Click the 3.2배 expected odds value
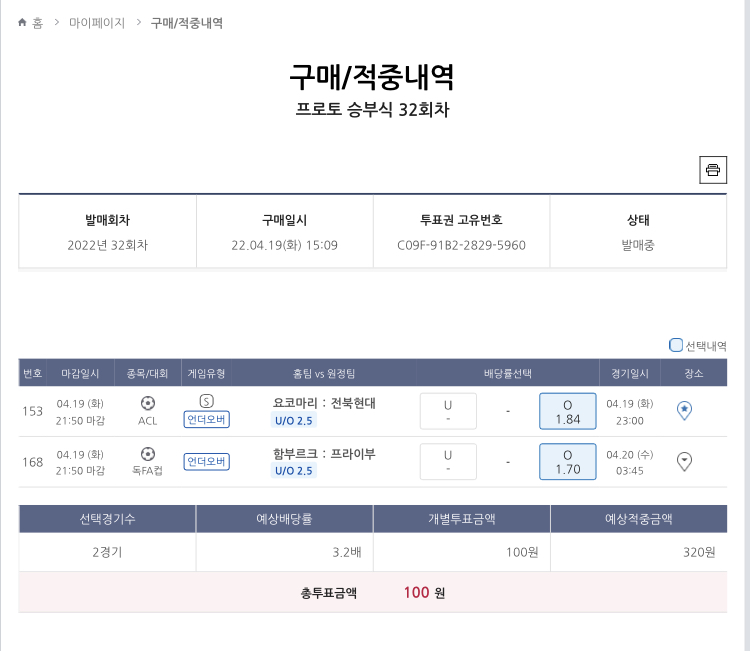 pyautogui.click(x=347, y=552)
